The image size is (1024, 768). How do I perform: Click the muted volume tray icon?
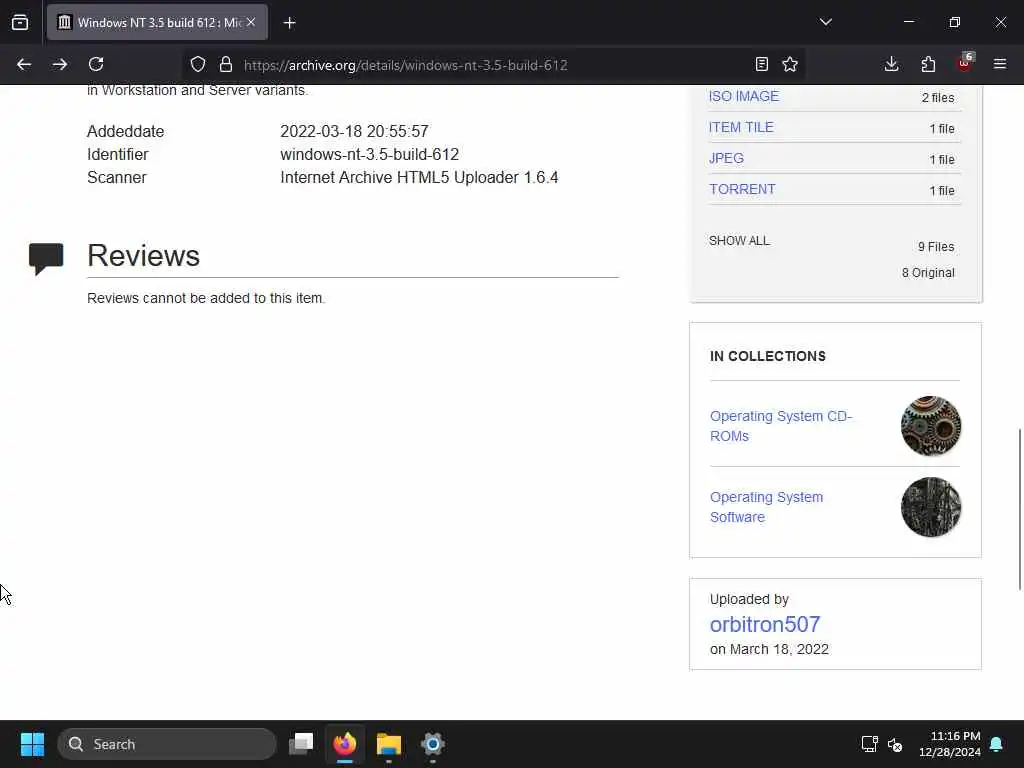[895, 744]
